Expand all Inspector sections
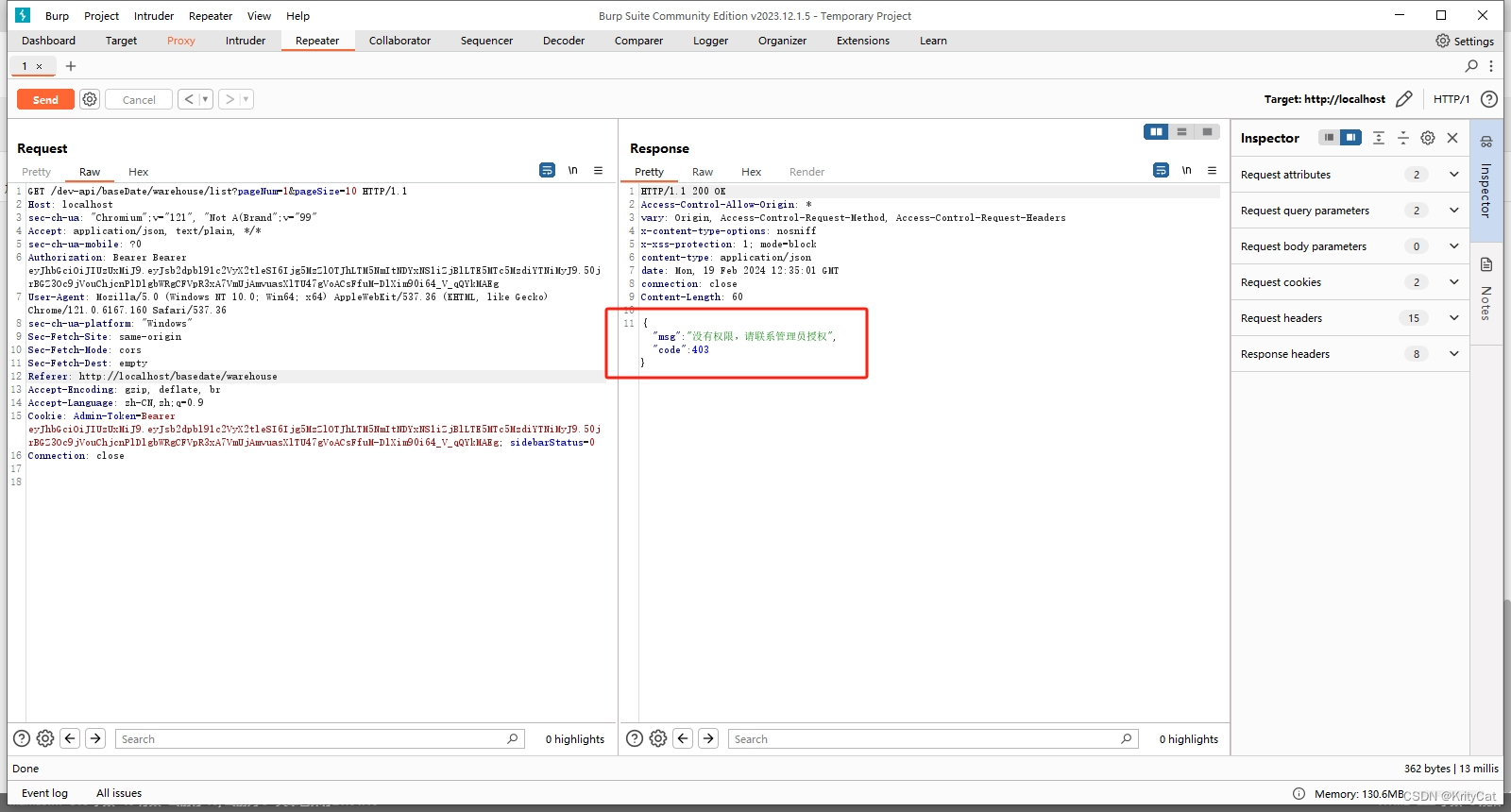The width and height of the screenshot is (1511, 812). 1379,138
